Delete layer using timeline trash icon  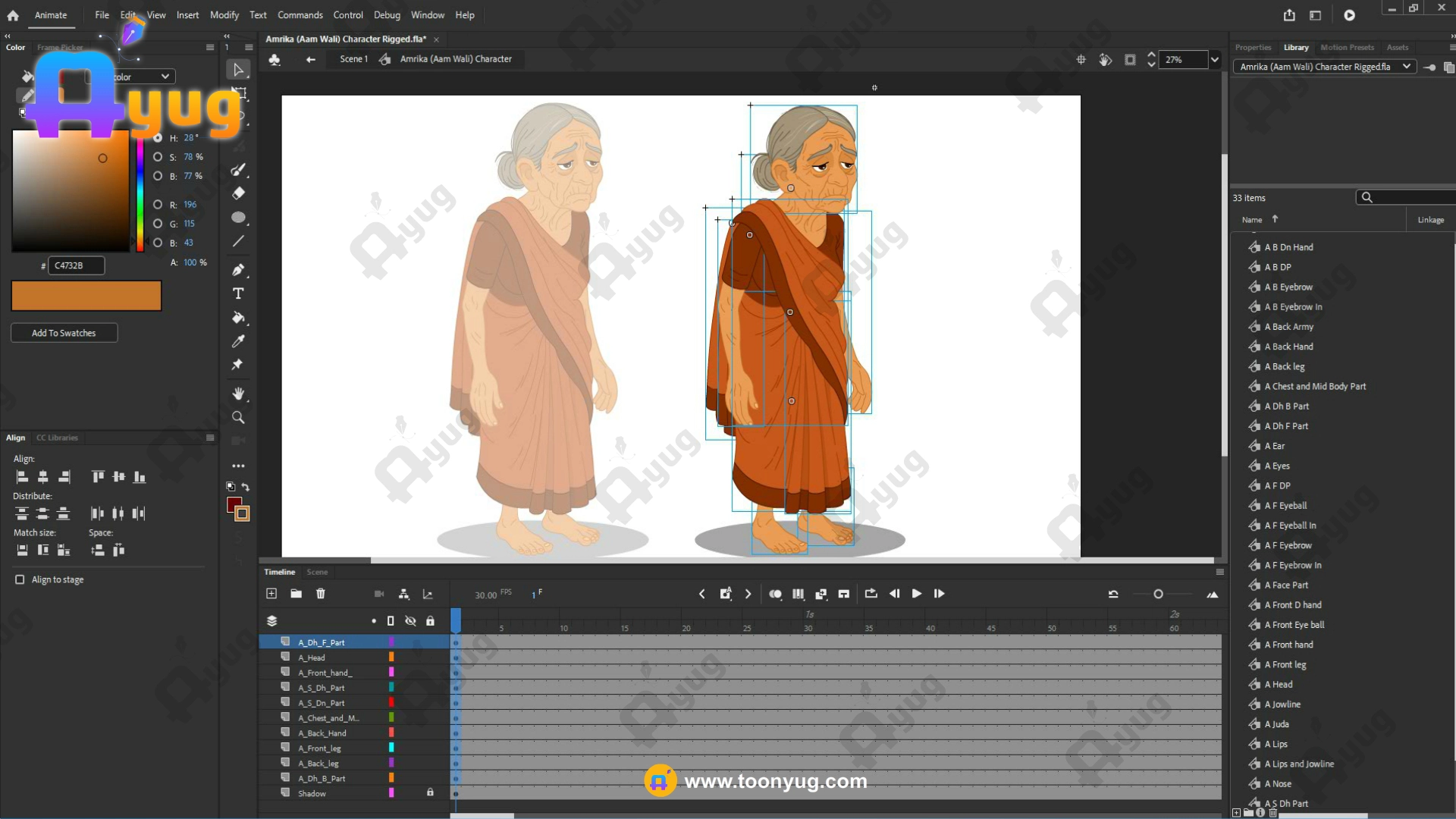[x=321, y=594]
